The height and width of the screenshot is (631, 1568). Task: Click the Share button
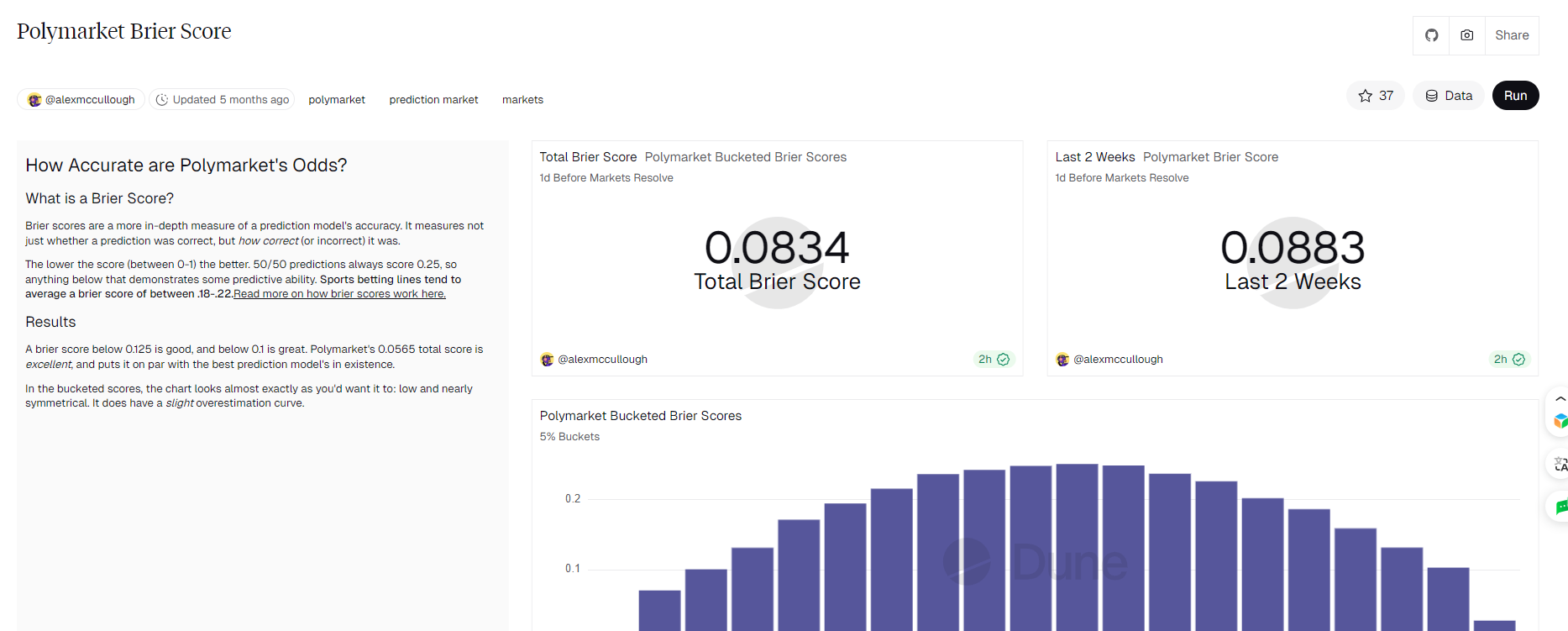click(1512, 35)
